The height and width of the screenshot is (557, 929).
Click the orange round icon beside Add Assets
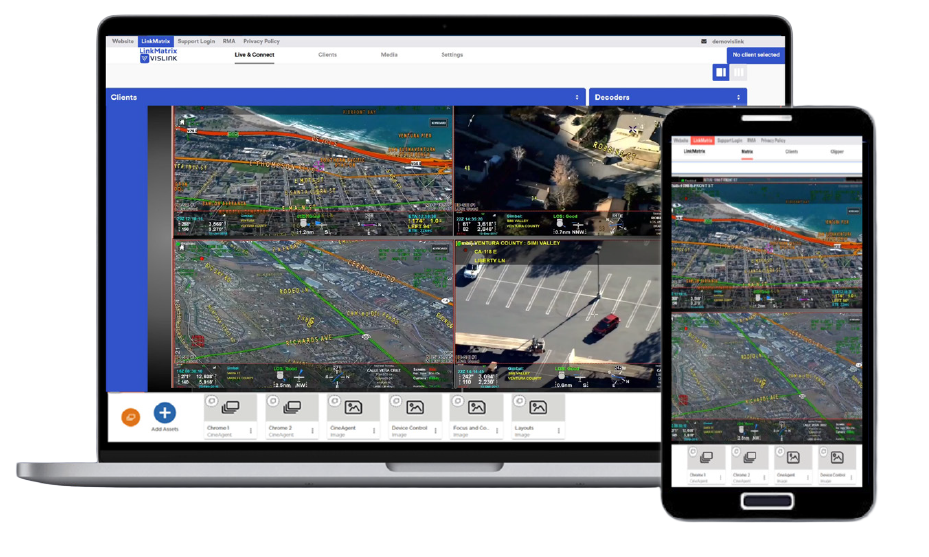click(130, 416)
